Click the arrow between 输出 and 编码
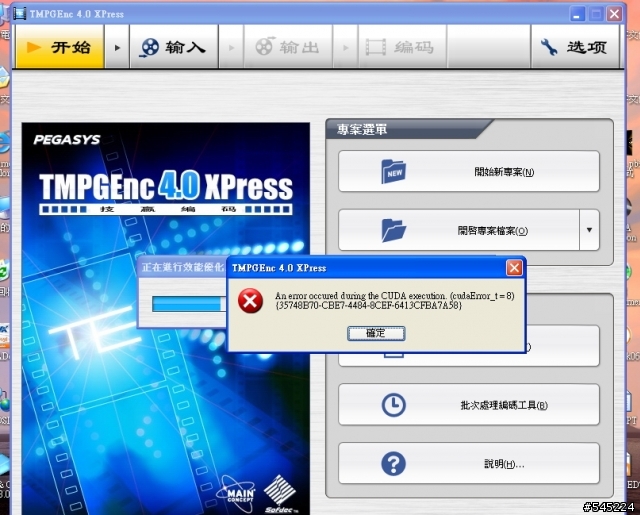 [346, 47]
